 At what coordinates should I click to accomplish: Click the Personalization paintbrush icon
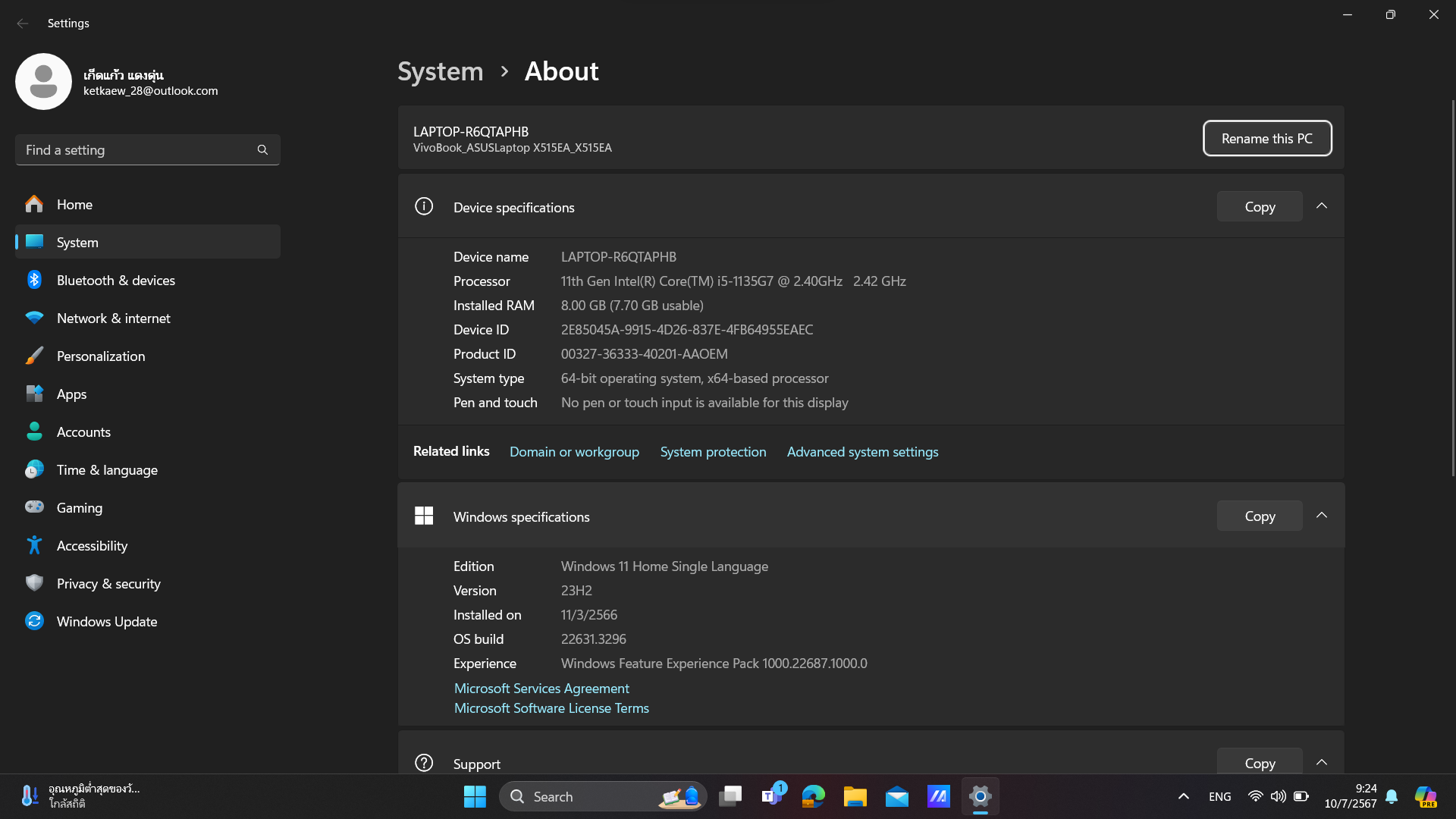34,356
